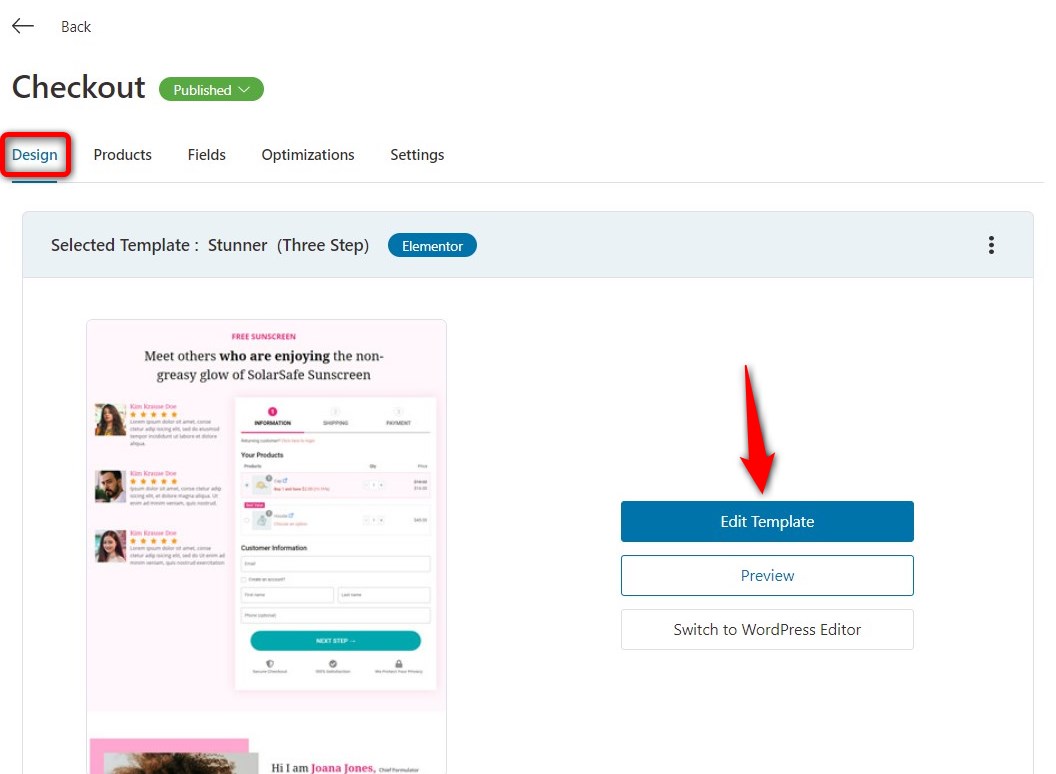
Task: Click 'Choose an option' under the Hoodie product
Action: tap(289, 524)
